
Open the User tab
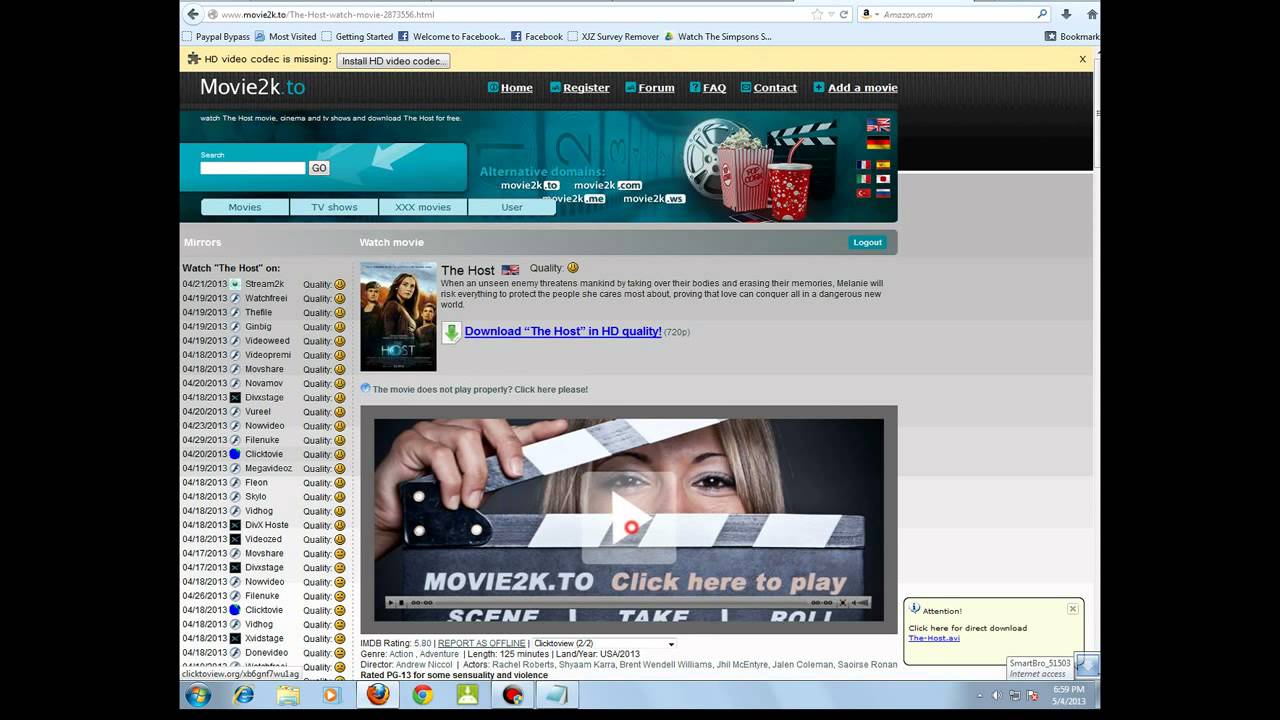pyautogui.click(x=512, y=207)
